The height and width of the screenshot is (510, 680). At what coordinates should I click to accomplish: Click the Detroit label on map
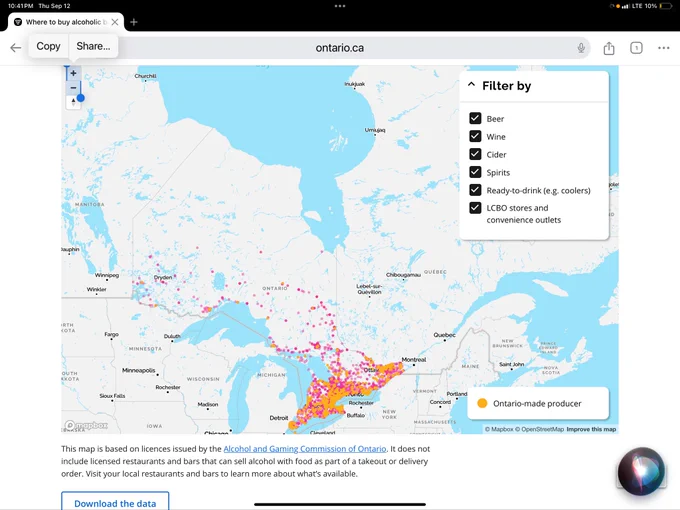[279, 418]
